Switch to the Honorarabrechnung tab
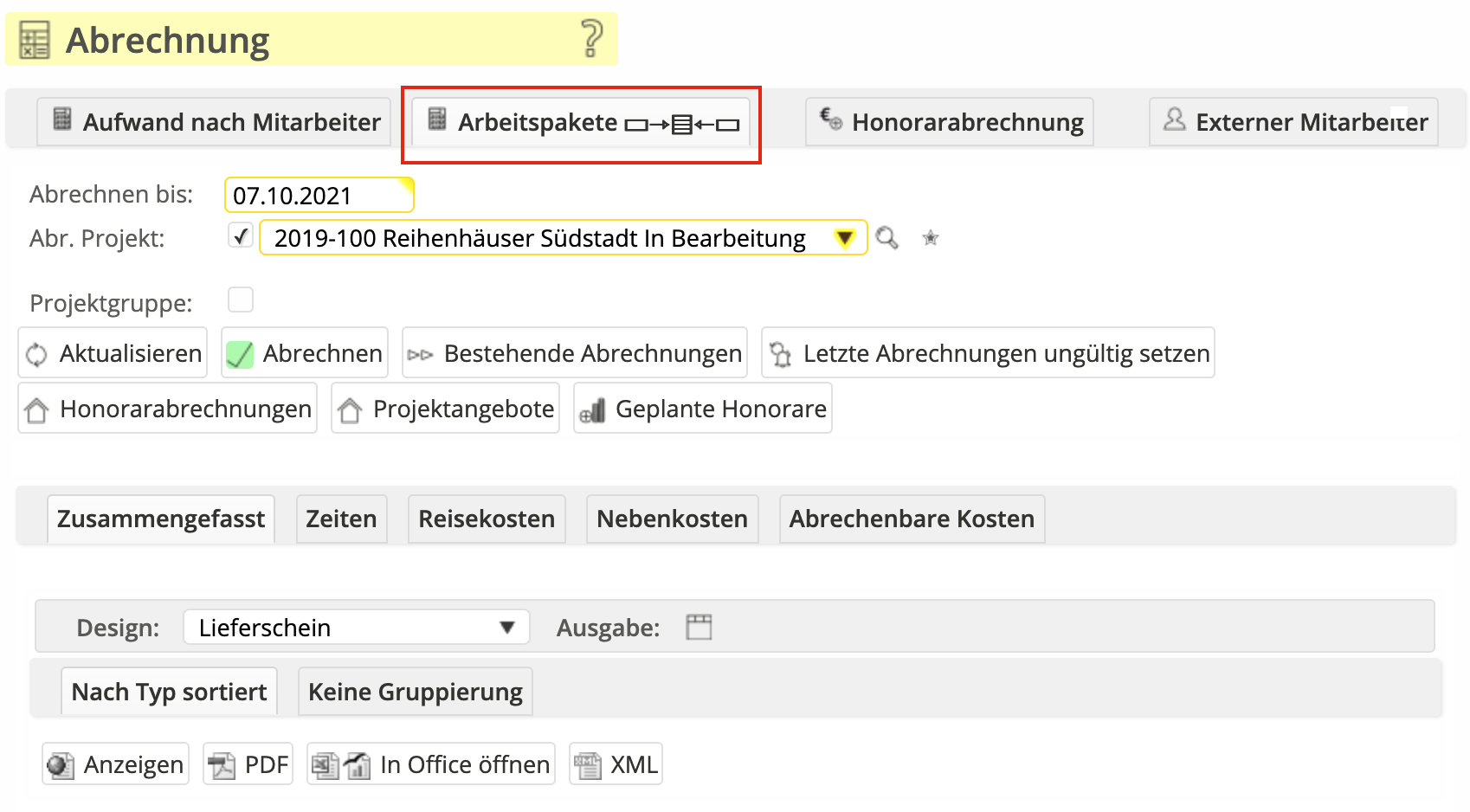This screenshot has width=1470, height=812. click(950, 122)
